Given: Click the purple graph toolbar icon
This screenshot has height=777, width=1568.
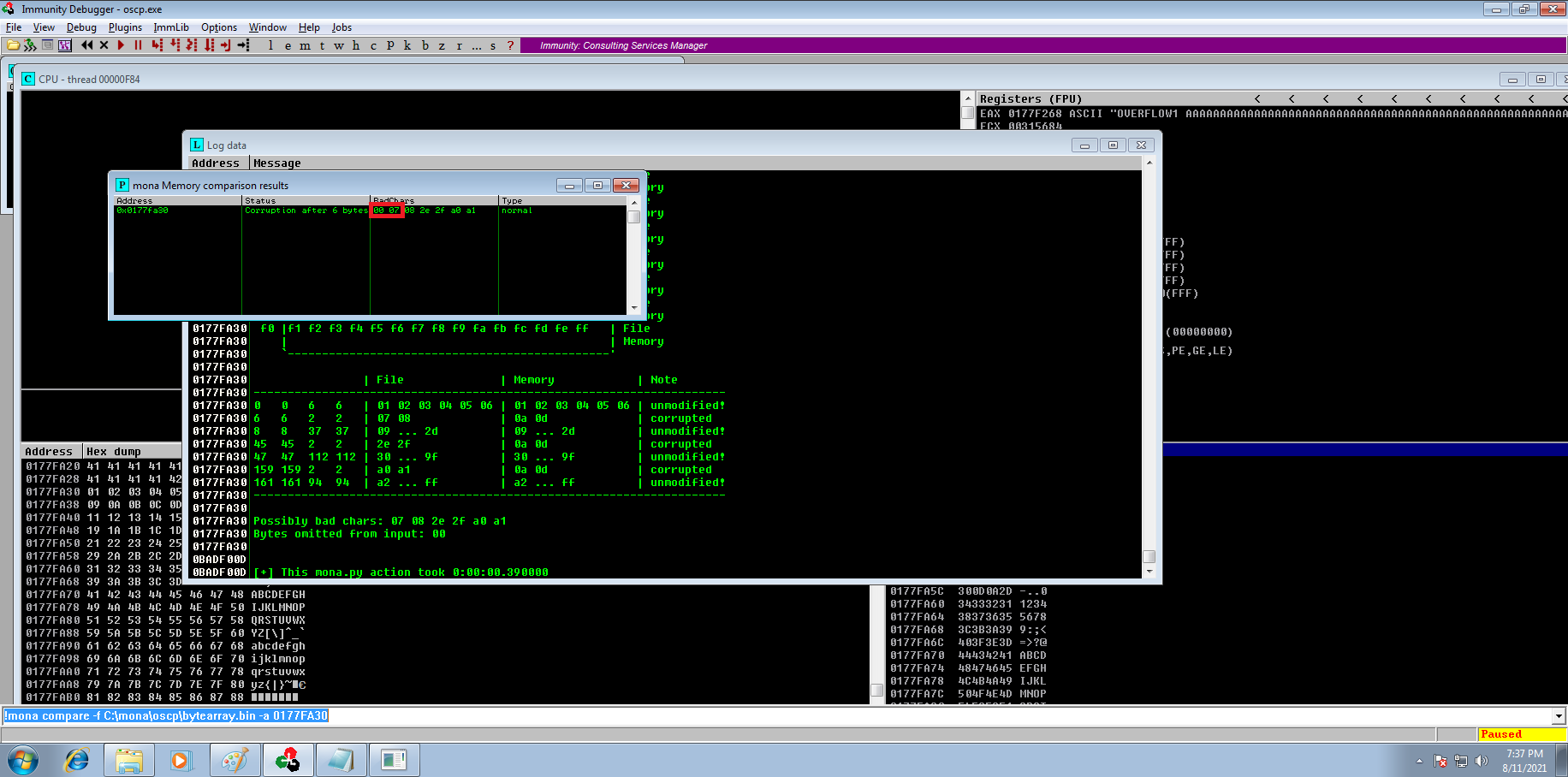Looking at the screenshot, I should [x=64, y=45].
